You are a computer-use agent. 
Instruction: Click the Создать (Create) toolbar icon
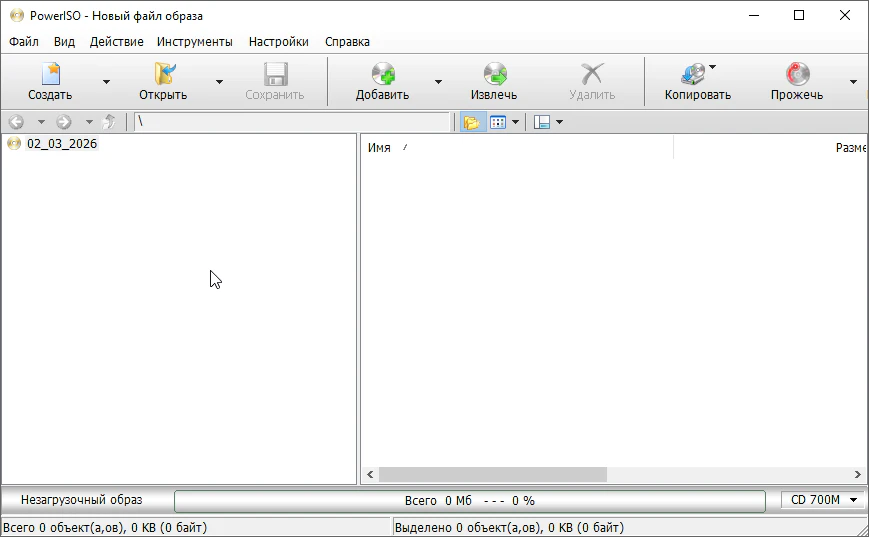(x=50, y=75)
